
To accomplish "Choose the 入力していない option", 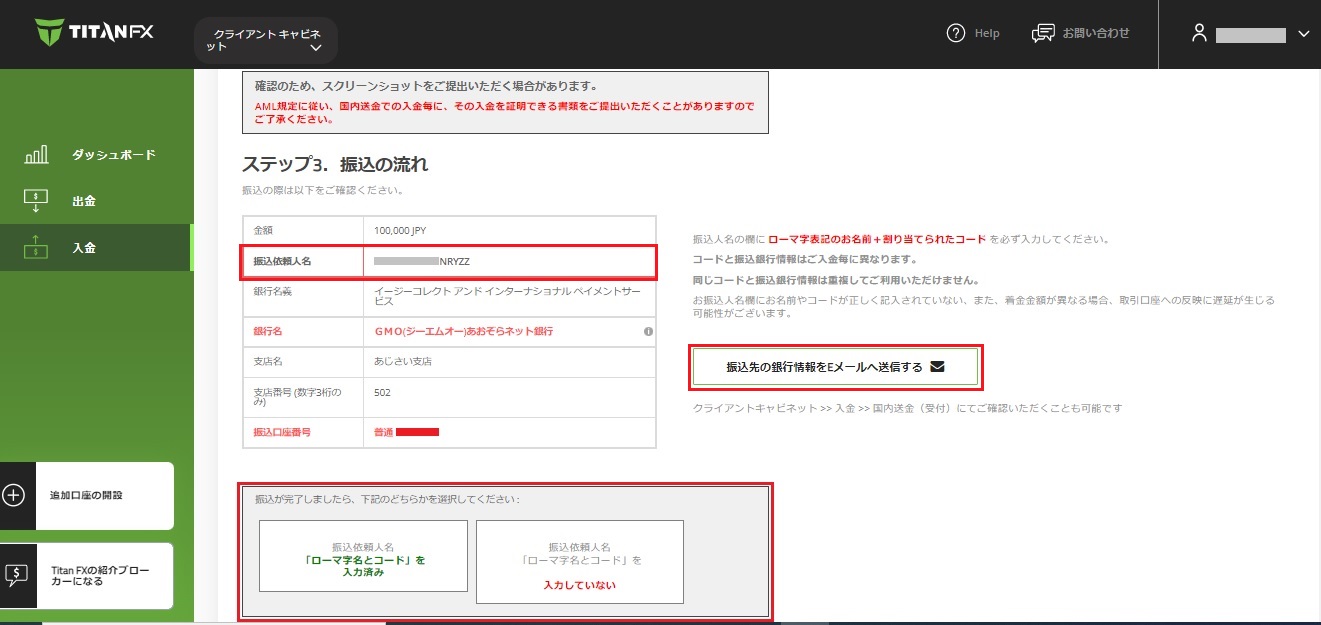I will 580,562.
